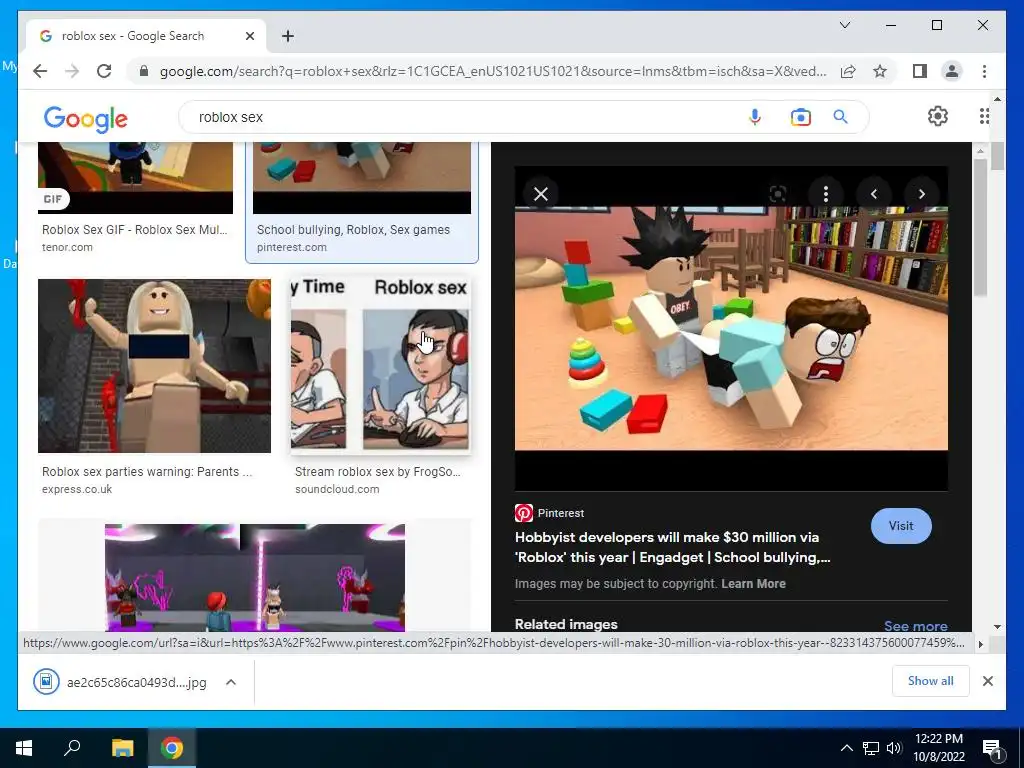Click the browser address bar URL

point(493,71)
